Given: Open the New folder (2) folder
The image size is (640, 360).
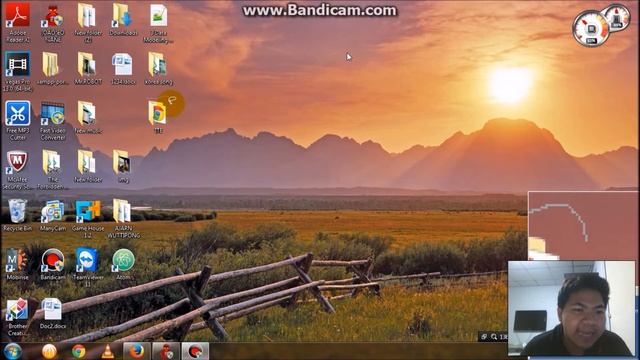Looking at the screenshot, I should tap(87, 22).
